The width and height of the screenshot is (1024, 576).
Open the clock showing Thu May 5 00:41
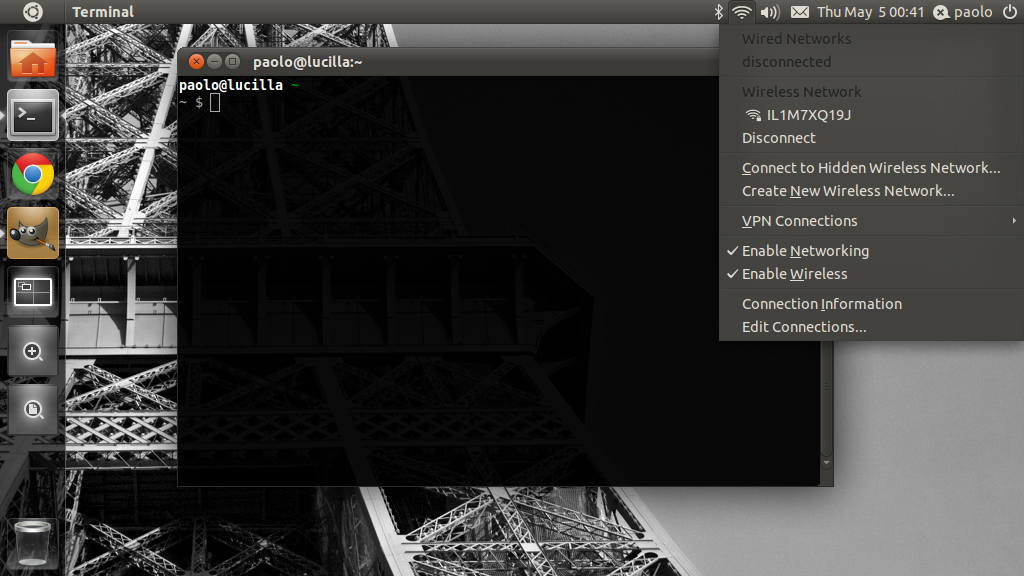coord(870,12)
